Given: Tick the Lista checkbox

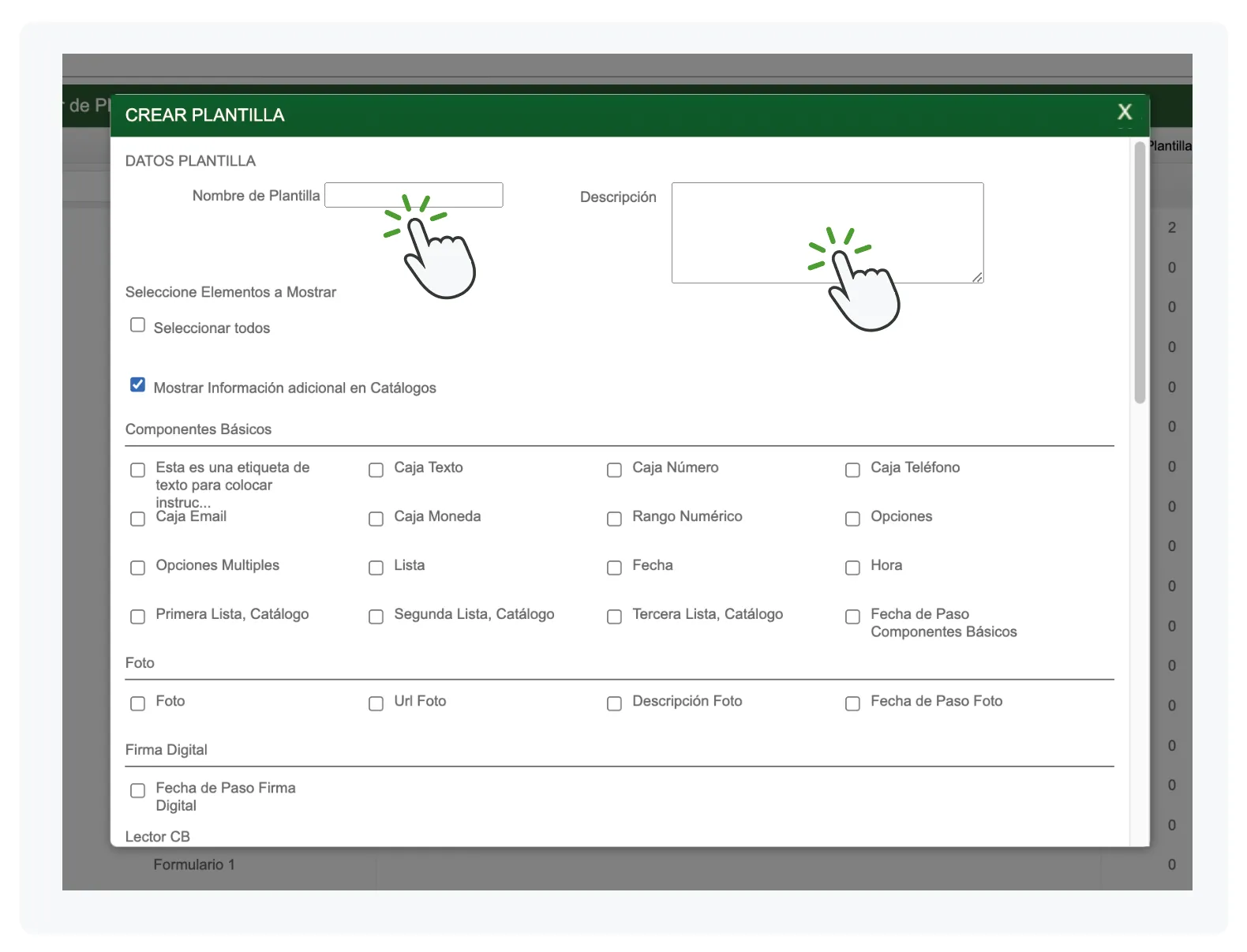Looking at the screenshot, I should click(376, 568).
